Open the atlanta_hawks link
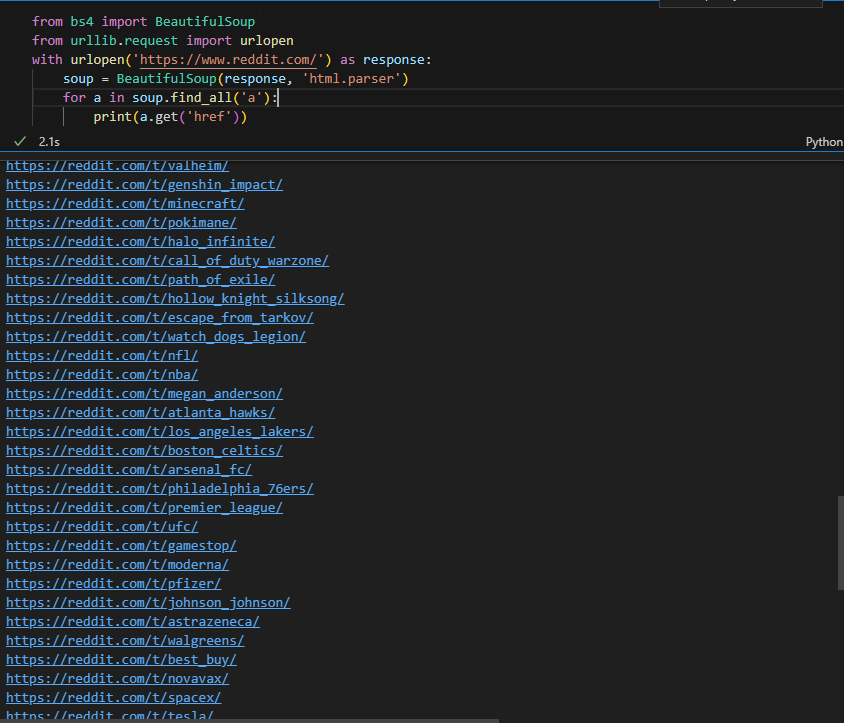The height and width of the screenshot is (723, 844). coord(140,412)
